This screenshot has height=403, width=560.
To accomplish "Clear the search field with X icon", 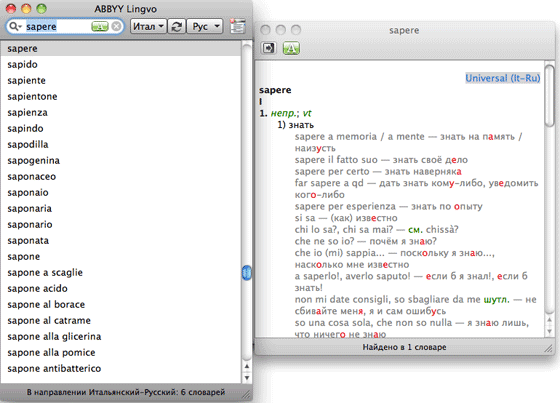I will coord(116,26).
